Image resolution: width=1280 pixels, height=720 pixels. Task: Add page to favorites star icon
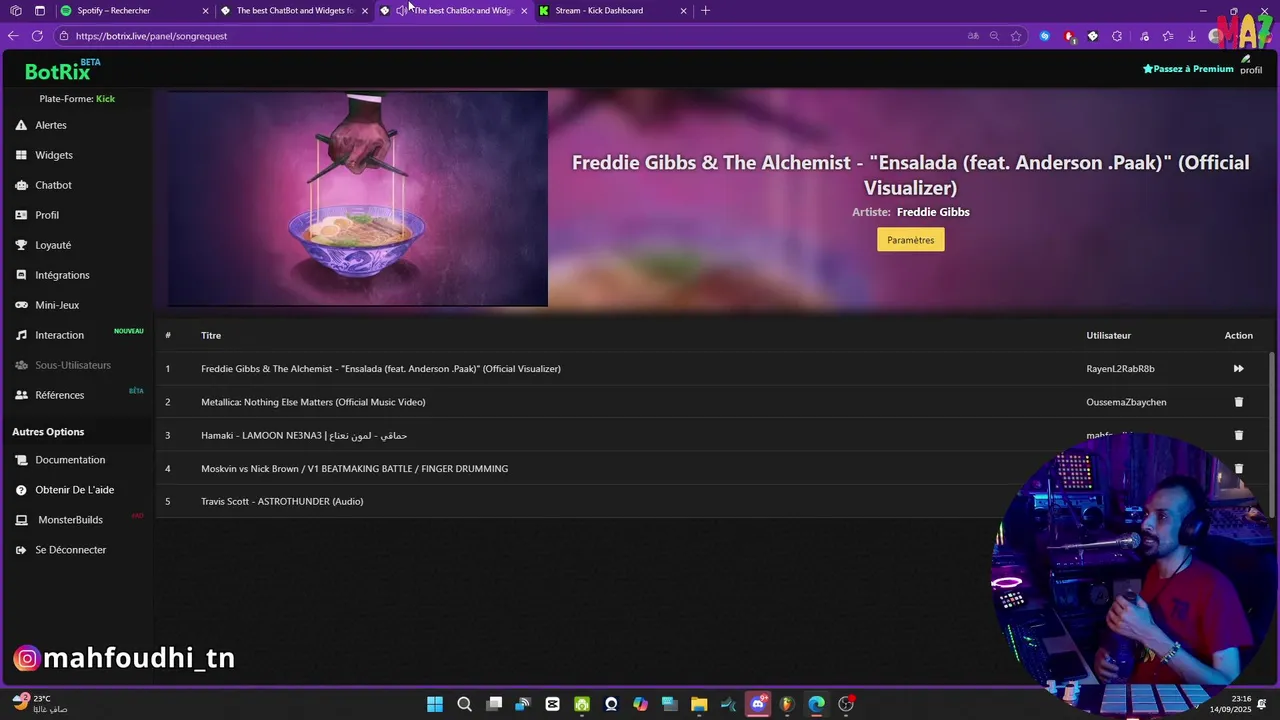(1016, 36)
